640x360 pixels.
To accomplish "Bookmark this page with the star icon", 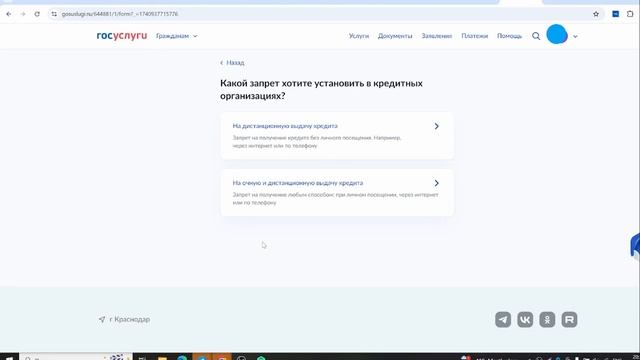I will point(596,14).
